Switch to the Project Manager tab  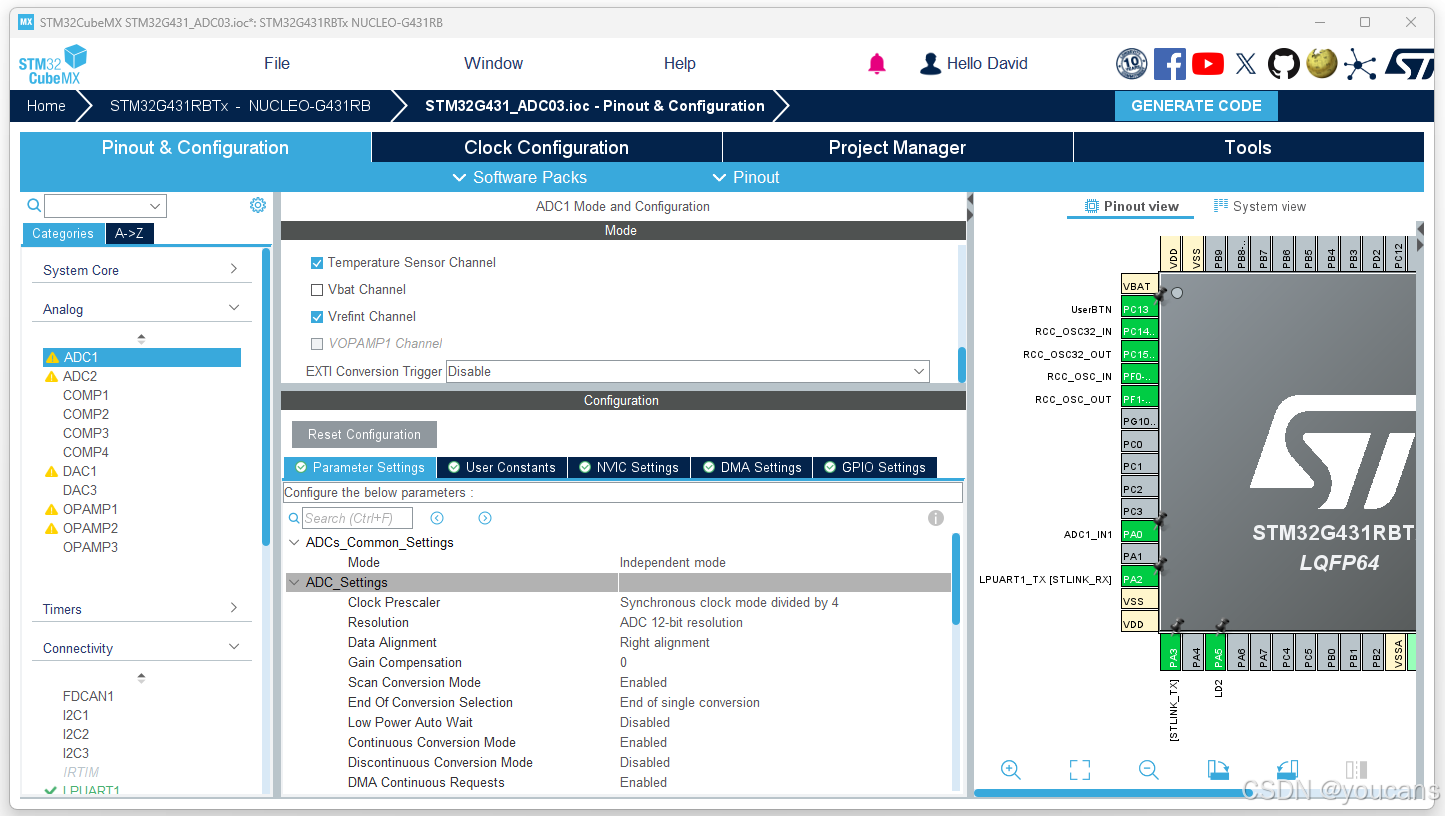(x=897, y=148)
